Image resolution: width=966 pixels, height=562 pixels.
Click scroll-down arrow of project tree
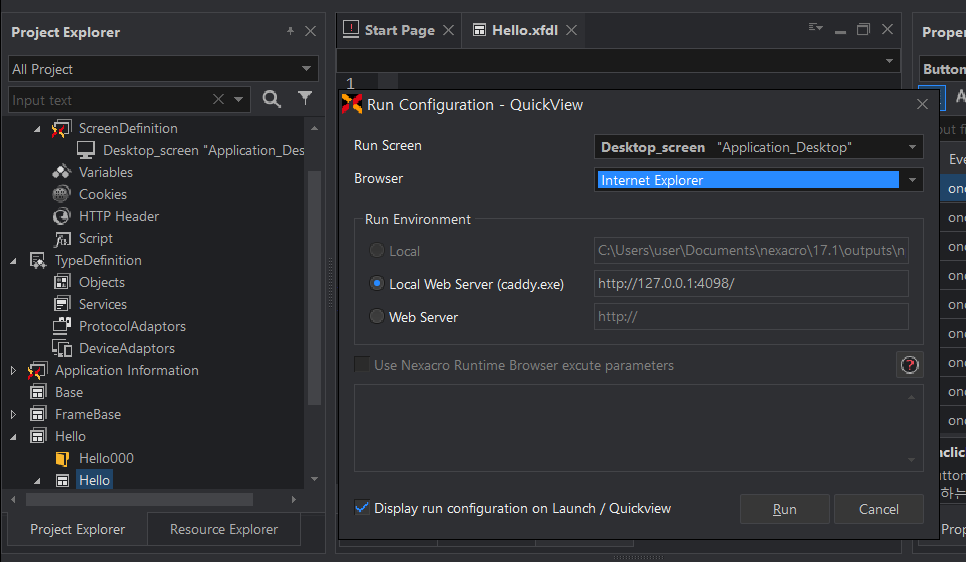coord(314,479)
